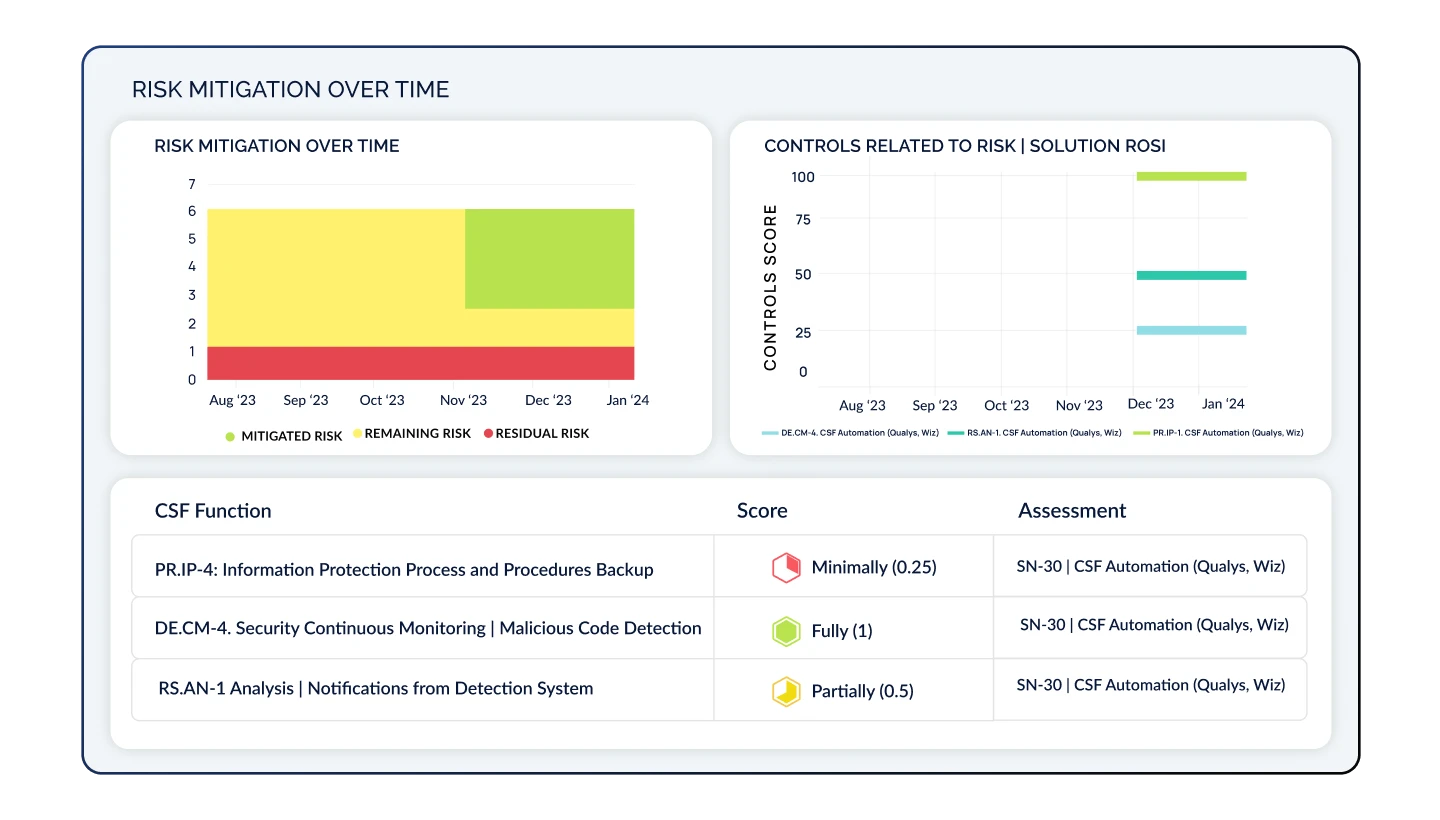Click the Assessment column header
Viewport: 1440px width, 820px height.
point(1072,511)
